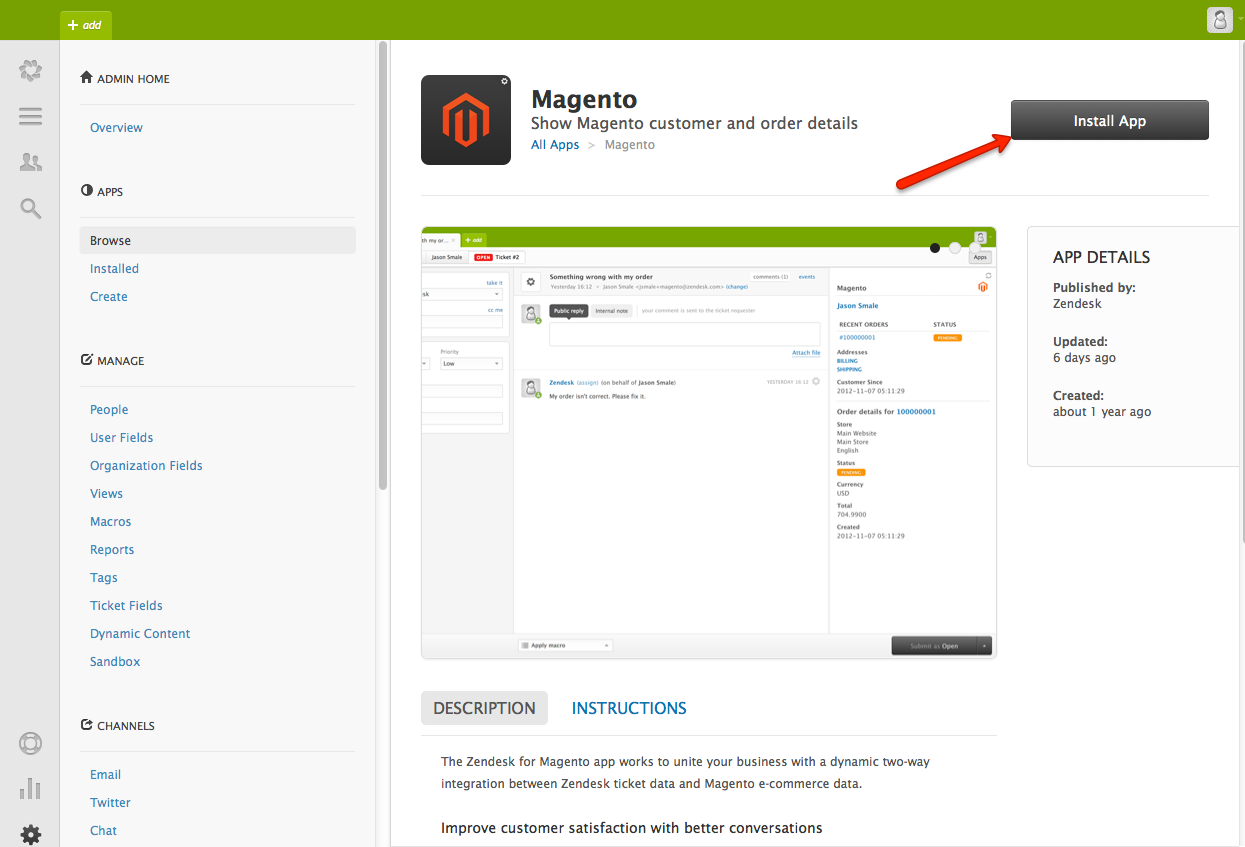The width and height of the screenshot is (1245, 847).
Task: Click the '6 days ago' updated value
Action: 1084,358
